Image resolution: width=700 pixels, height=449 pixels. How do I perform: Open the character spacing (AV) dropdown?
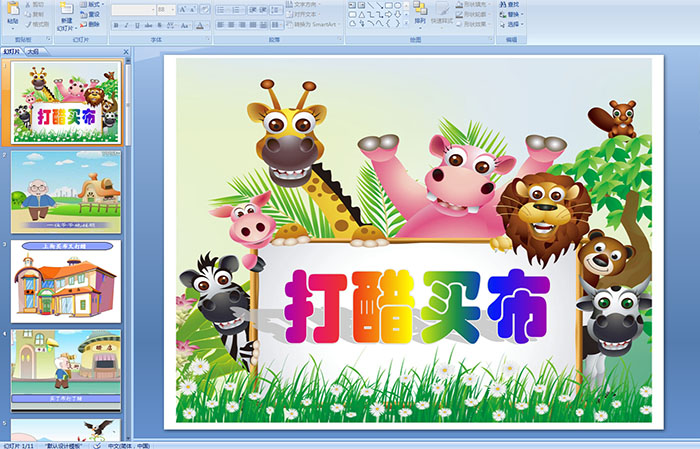172,25
